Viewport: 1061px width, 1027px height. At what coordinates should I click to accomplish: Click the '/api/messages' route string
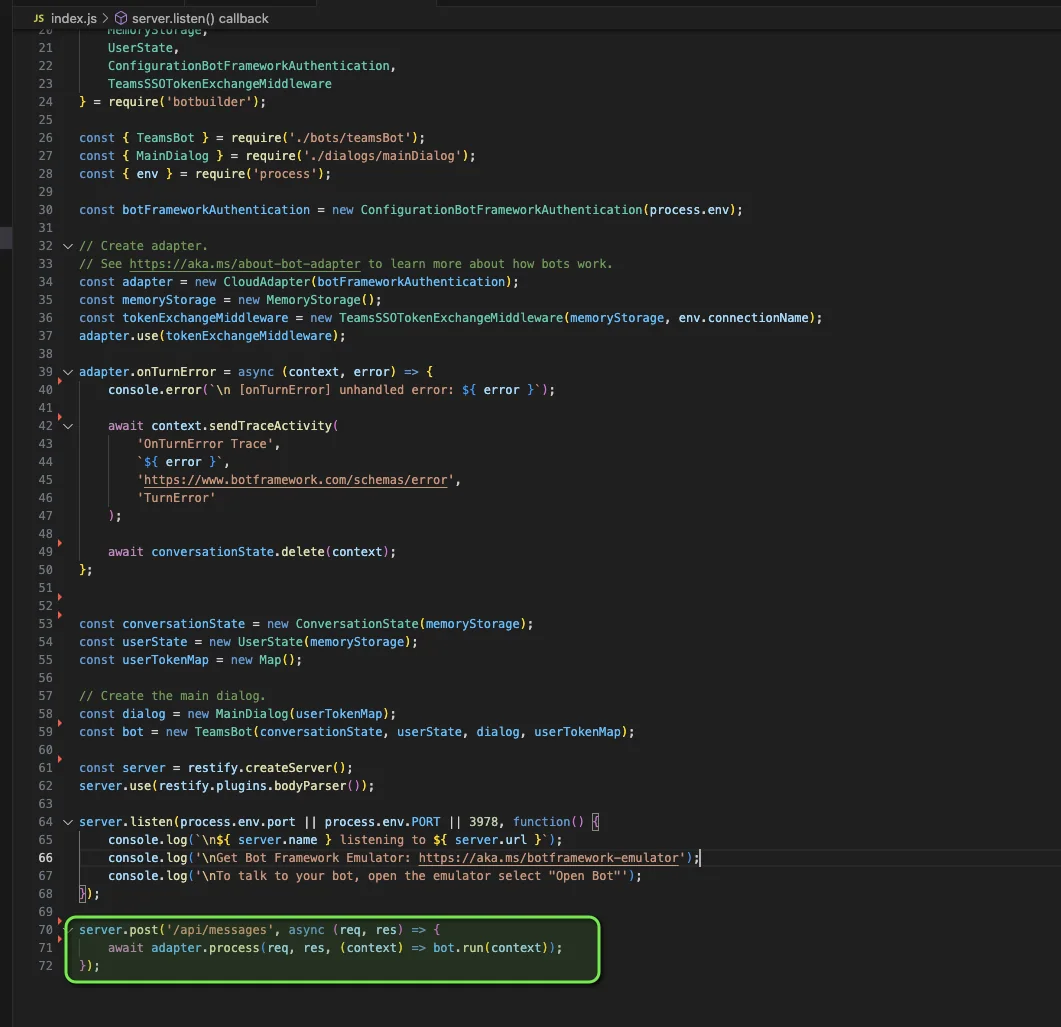pos(219,930)
